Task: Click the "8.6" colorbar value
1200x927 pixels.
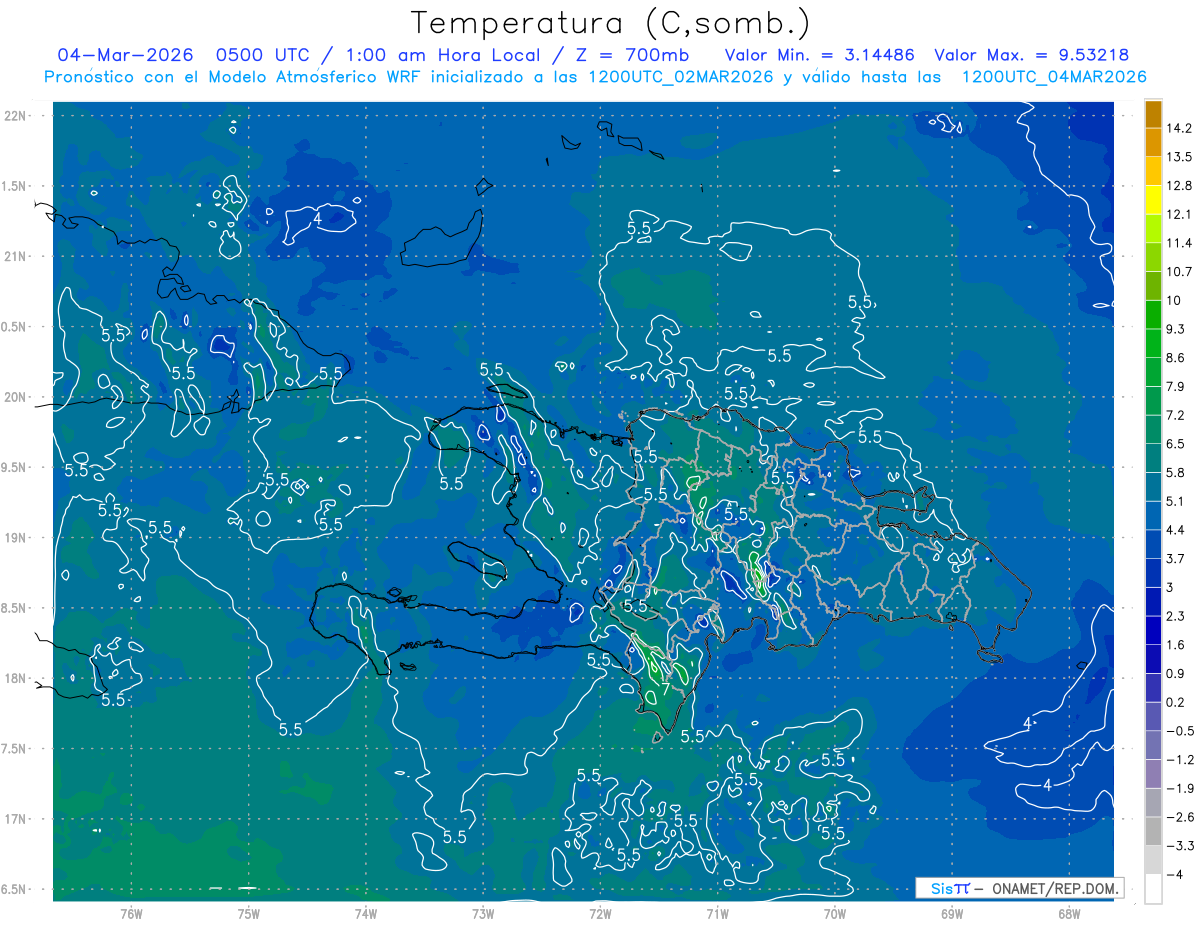Action: point(1176,358)
